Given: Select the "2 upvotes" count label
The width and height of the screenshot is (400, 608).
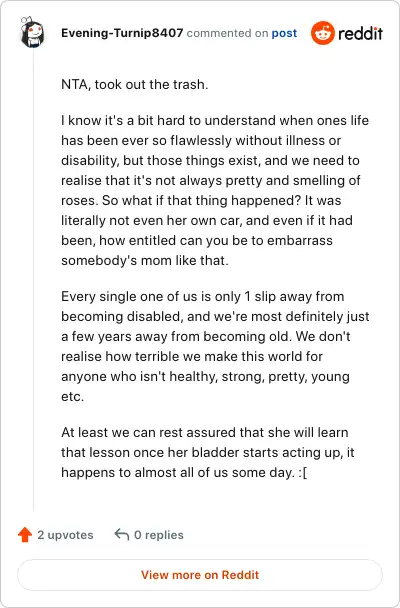Looking at the screenshot, I should click(x=65, y=535).
